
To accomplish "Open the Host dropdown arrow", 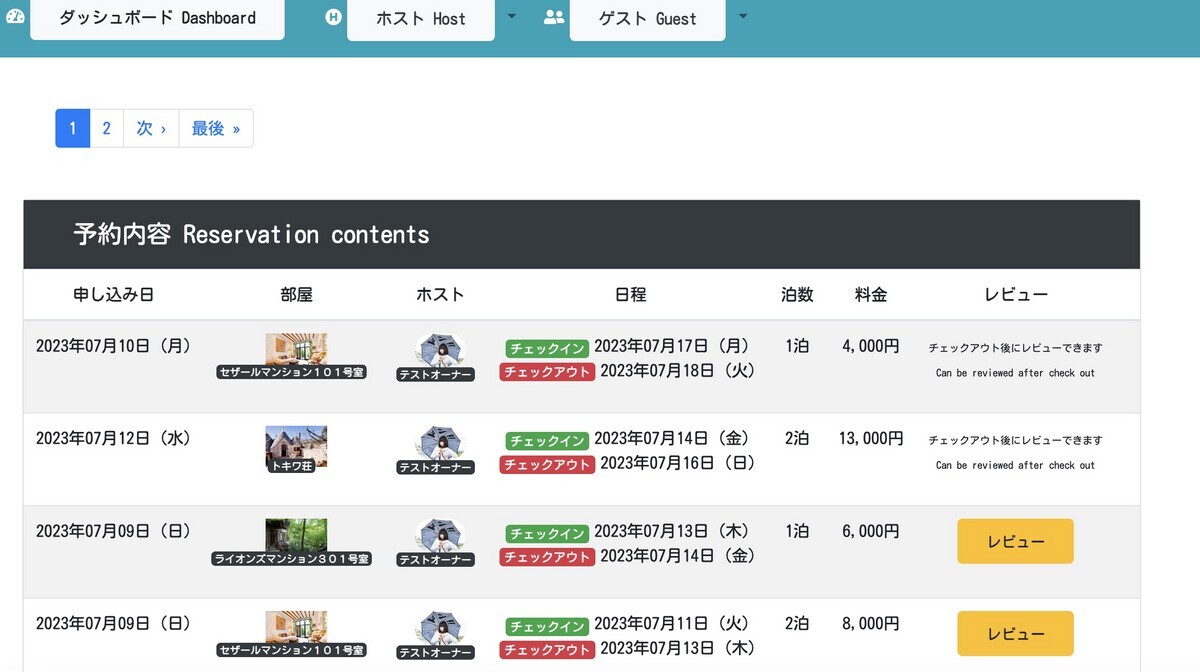I will (x=512, y=16).
